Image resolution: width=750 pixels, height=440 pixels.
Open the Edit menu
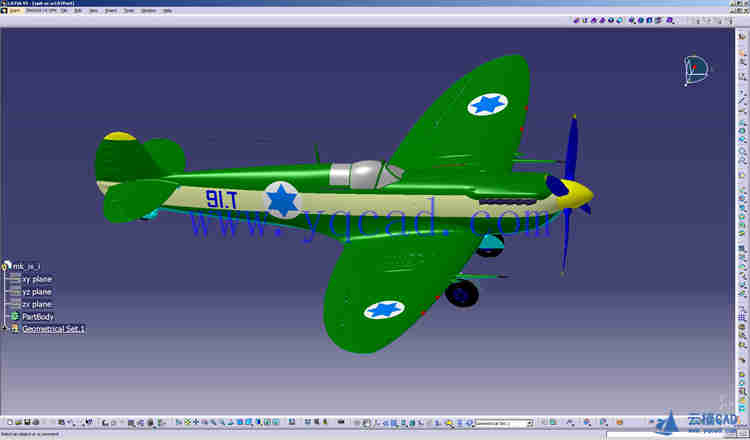(x=77, y=11)
